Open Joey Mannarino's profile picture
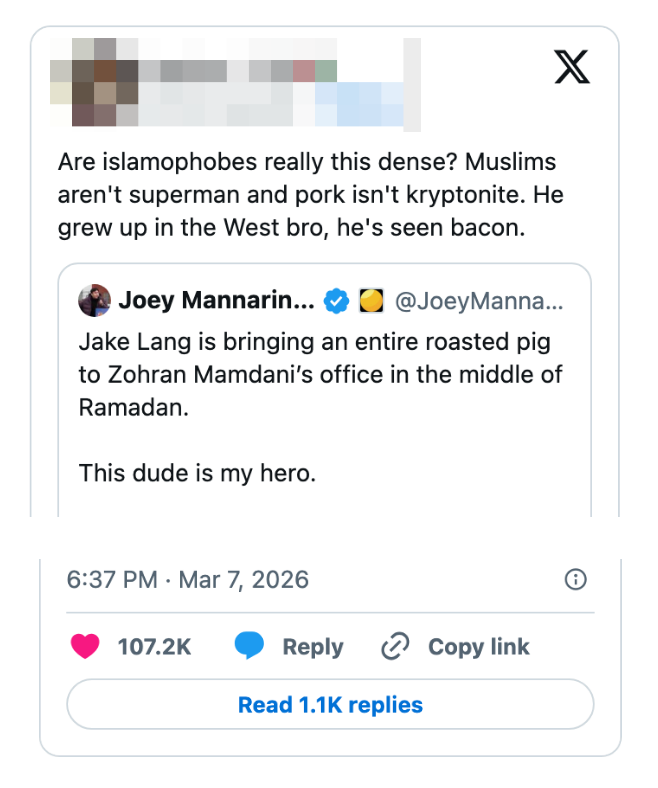This screenshot has height=788, width=658. [94, 299]
